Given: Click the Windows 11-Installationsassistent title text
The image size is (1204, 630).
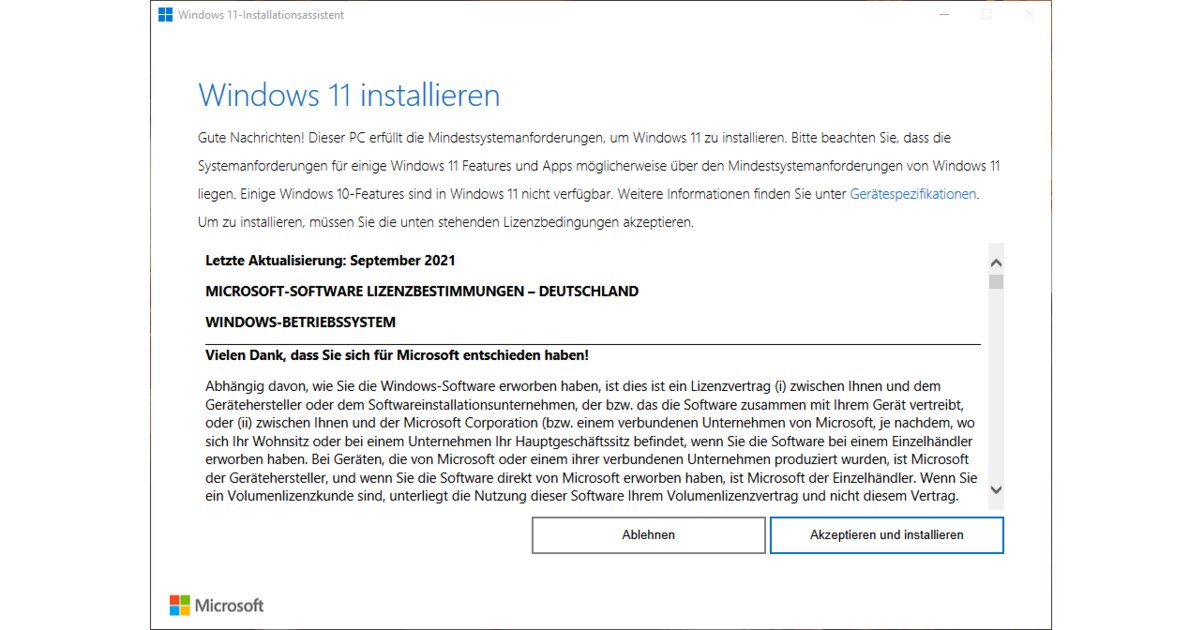Looking at the screenshot, I should pyautogui.click(x=261, y=15).
